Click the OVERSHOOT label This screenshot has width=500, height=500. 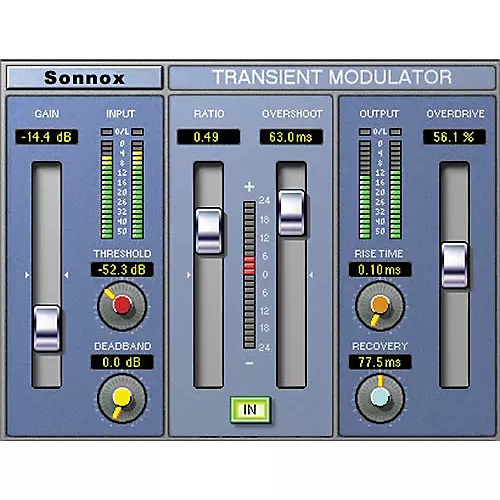point(292,114)
